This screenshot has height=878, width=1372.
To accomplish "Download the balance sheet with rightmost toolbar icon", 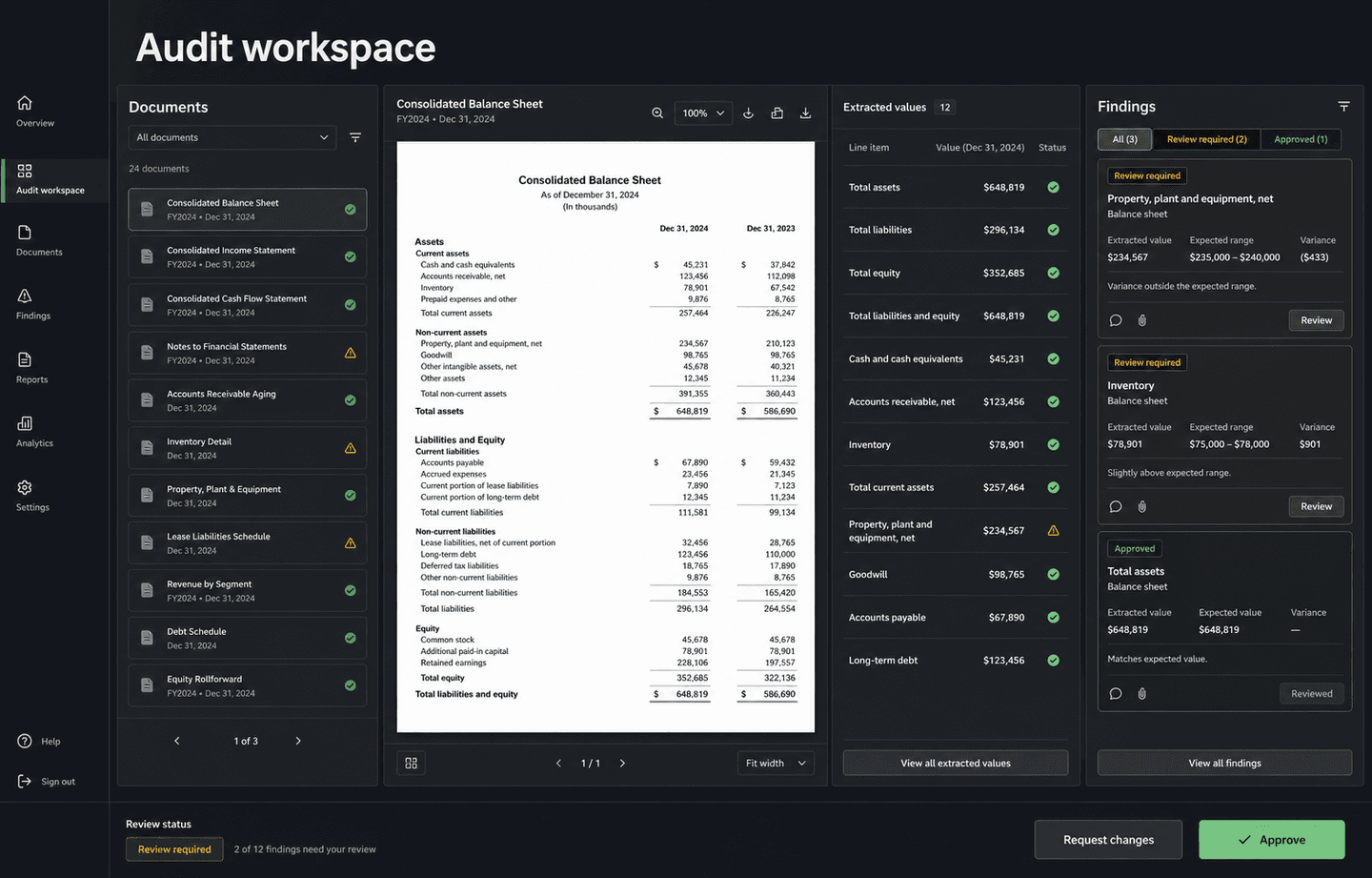I will (806, 113).
